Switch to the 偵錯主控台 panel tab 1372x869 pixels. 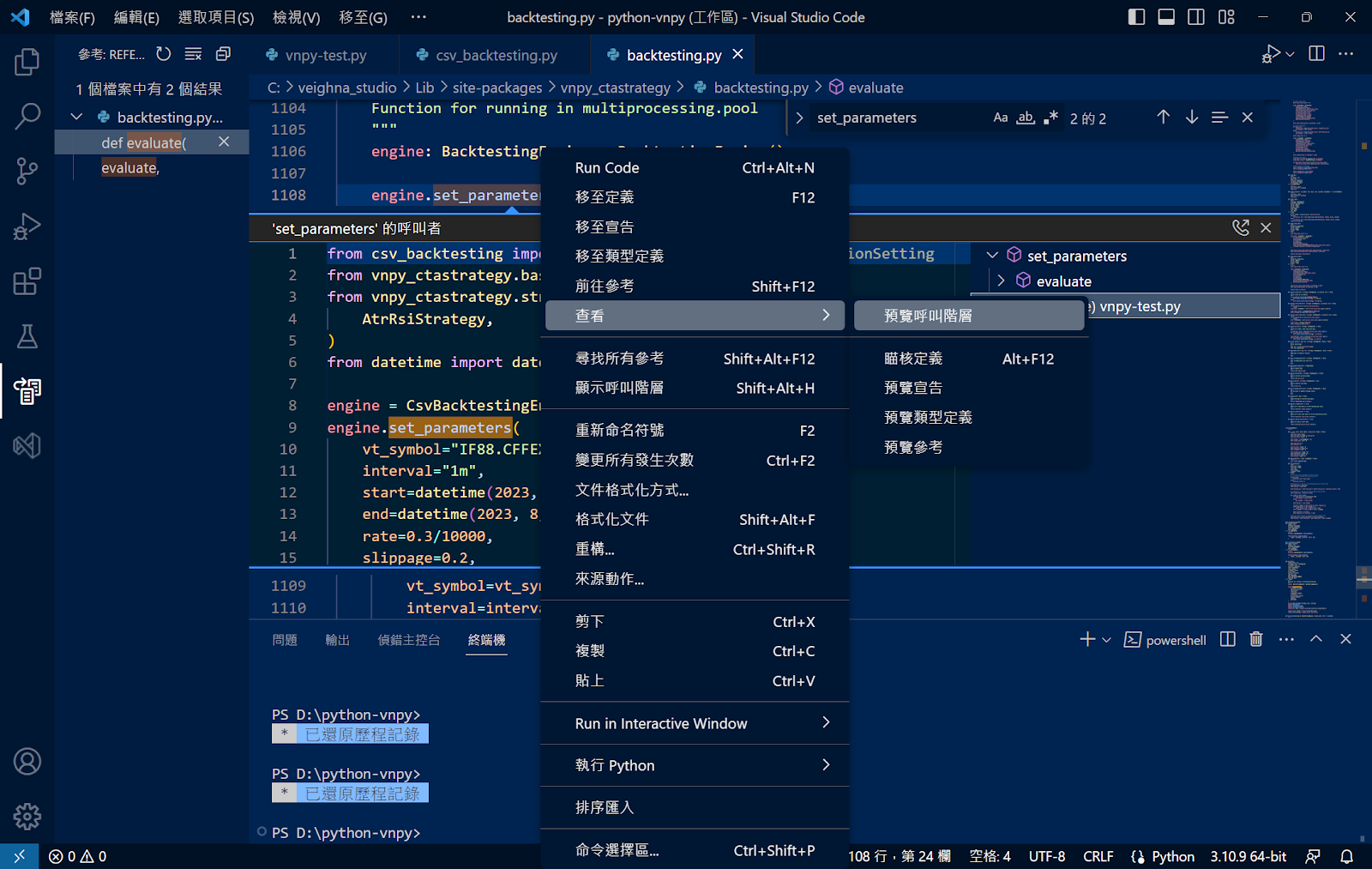pyautogui.click(x=409, y=640)
